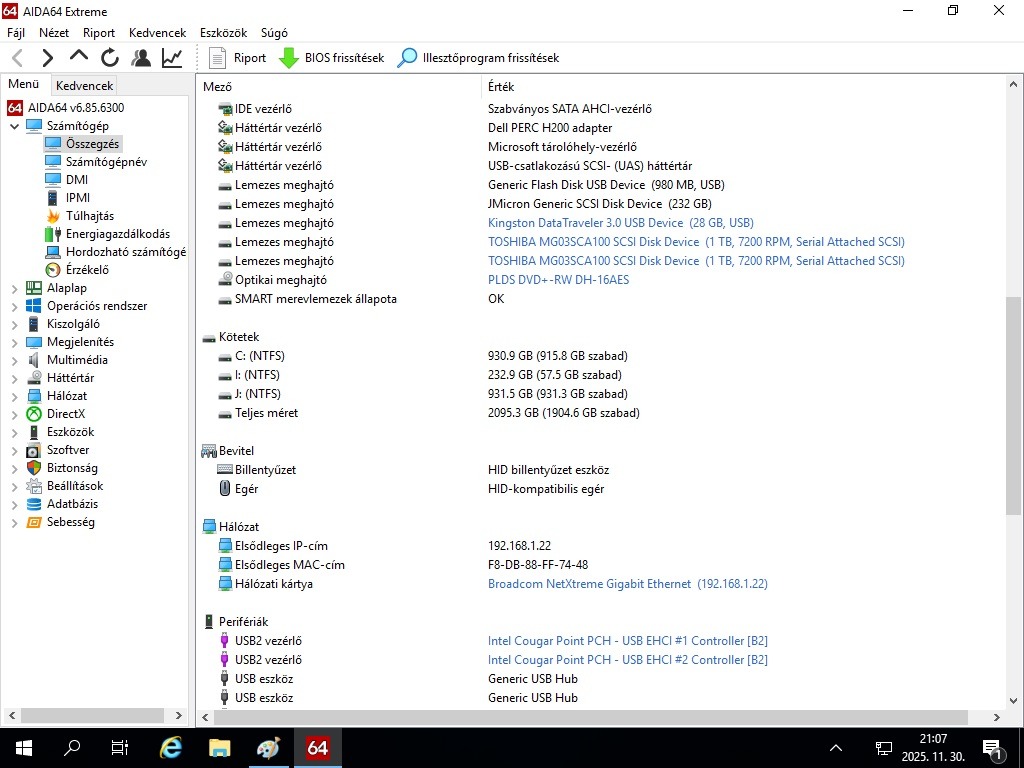Click the sidebar horizontal scrollbar right arrow
The image size is (1024, 768).
pyautogui.click(x=179, y=716)
